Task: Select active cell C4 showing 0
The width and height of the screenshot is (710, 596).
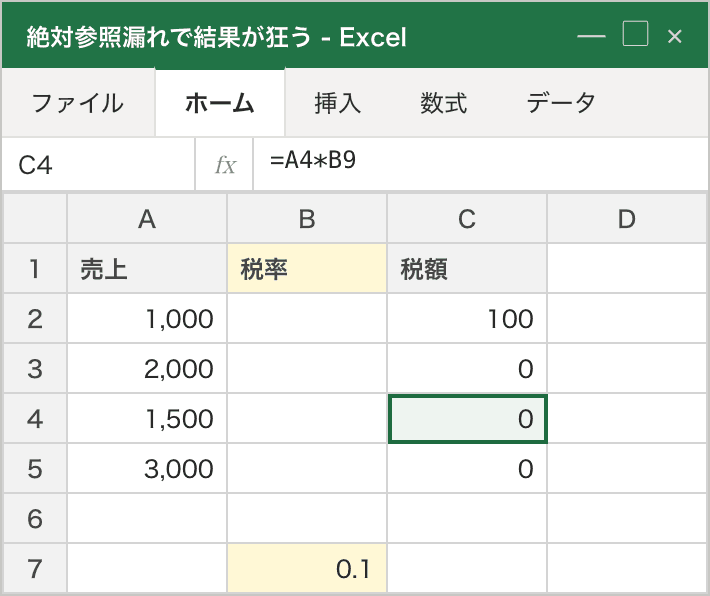Action: point(468,419)
